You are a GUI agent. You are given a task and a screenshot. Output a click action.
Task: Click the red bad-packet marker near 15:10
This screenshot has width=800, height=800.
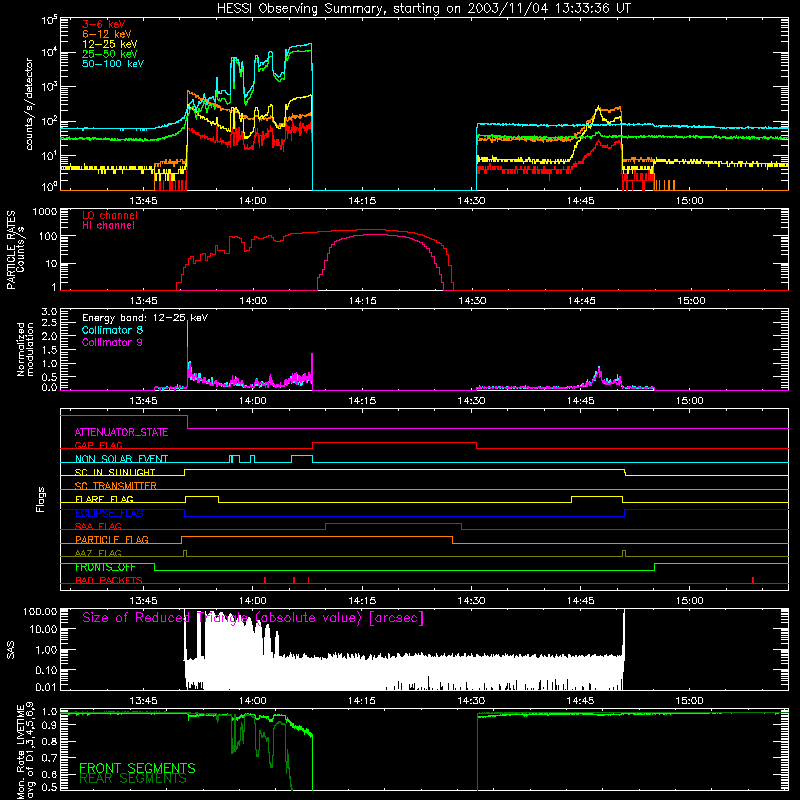coord(753,580)
